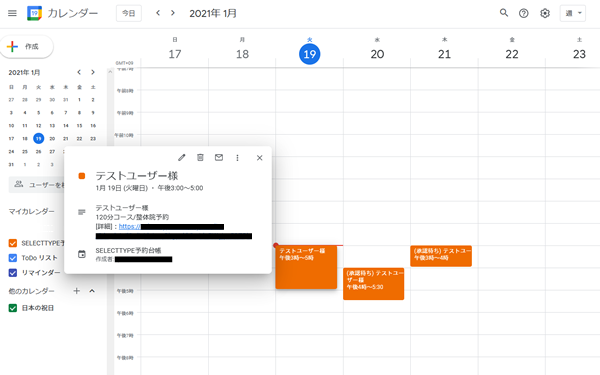The height and width of the screenshot is (375, 600).
Task: Email guests via the envelope icon
Action: pyautogui.click(x=219, y=157)
